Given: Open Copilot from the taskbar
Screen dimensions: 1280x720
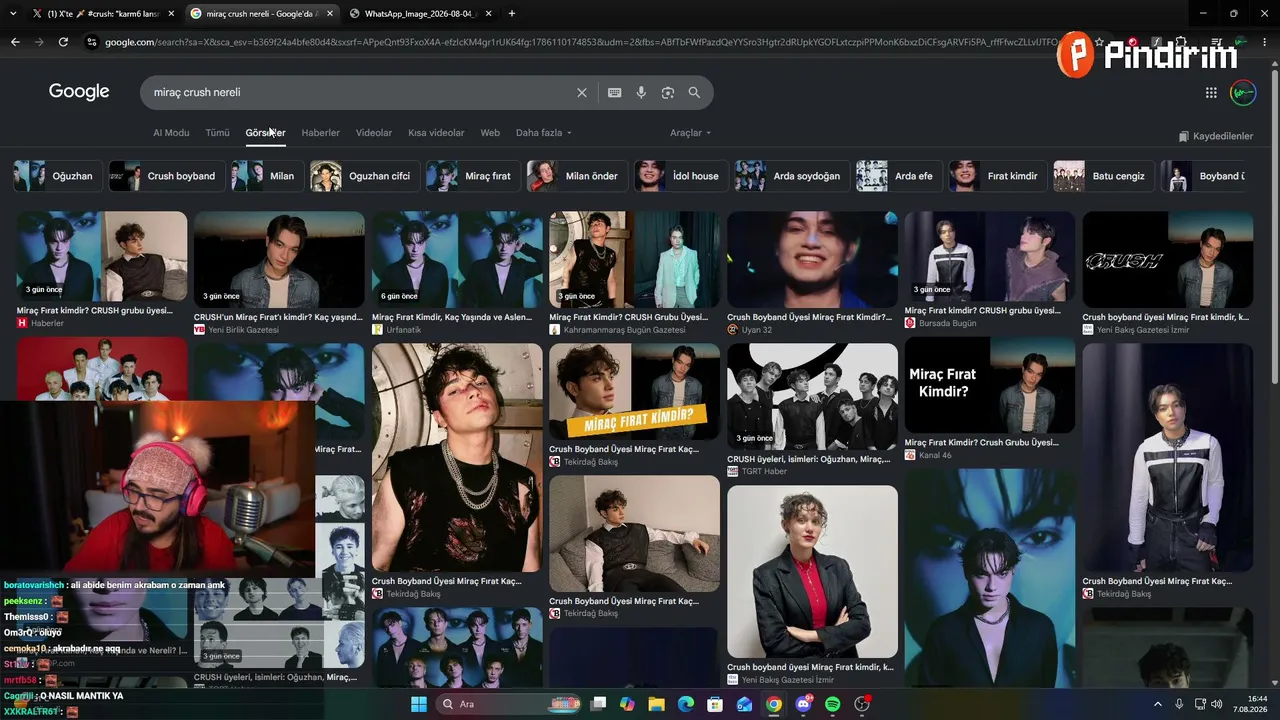Looking at the screenshot, I should [x=627, y=704].
